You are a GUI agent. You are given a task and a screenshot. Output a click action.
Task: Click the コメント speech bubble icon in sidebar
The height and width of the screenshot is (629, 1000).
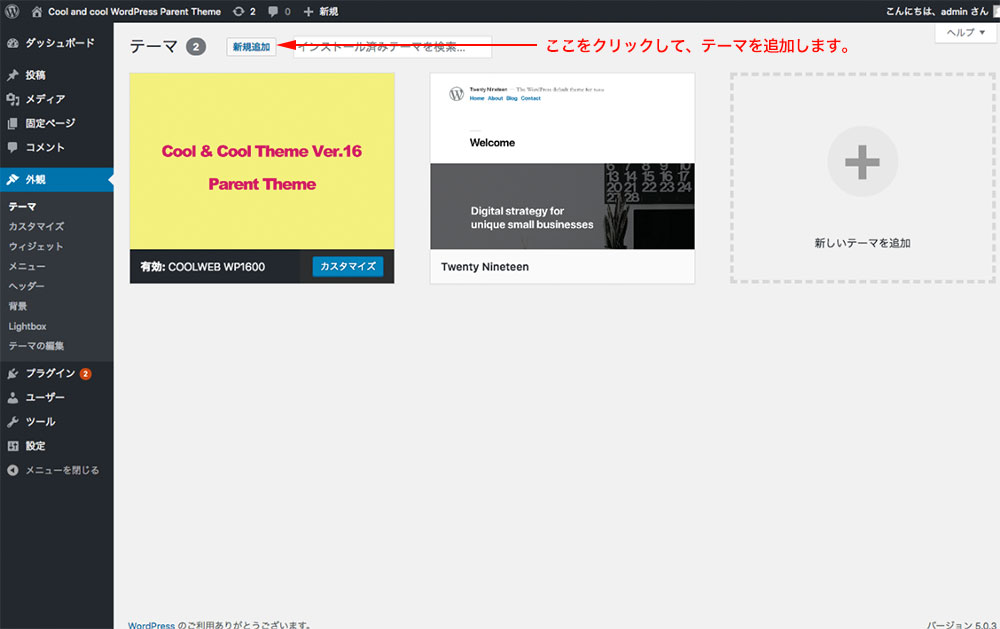point(13,147)
